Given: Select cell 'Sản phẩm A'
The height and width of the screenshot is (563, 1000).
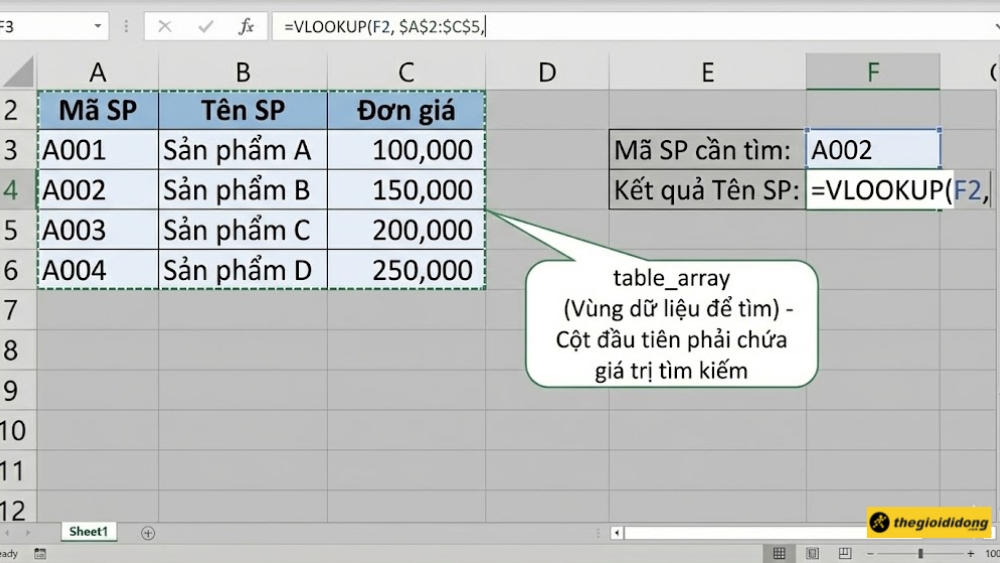Looking at the screenshot, I should coord(243,150).
